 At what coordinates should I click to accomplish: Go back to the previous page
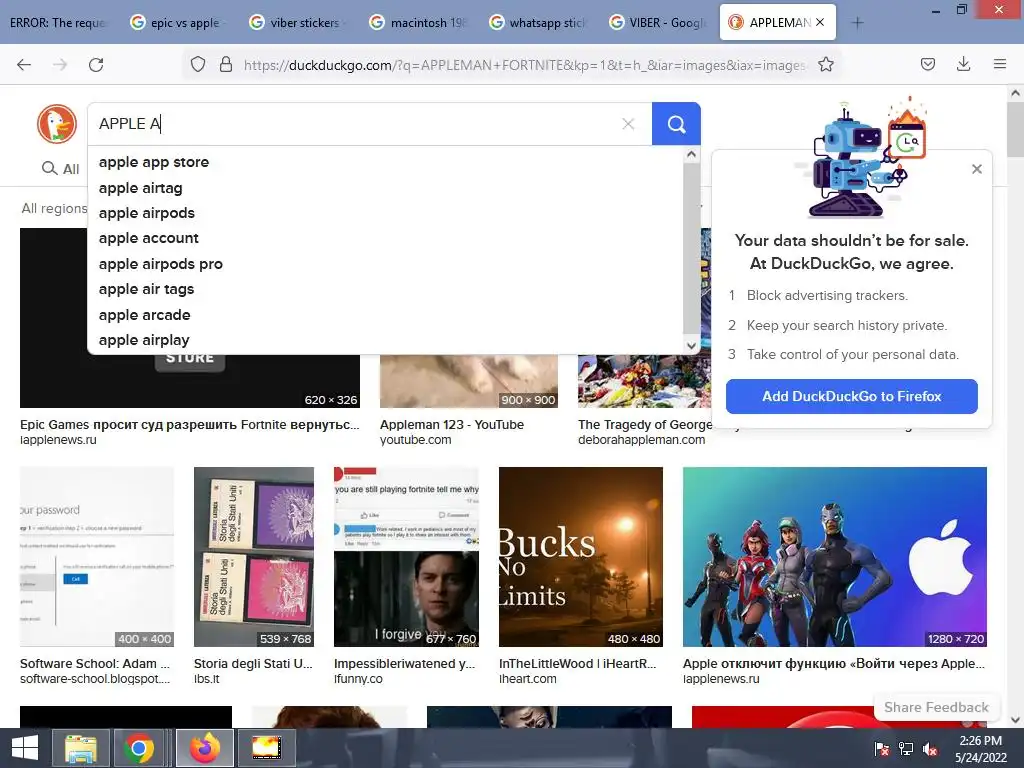pos(24,65)
